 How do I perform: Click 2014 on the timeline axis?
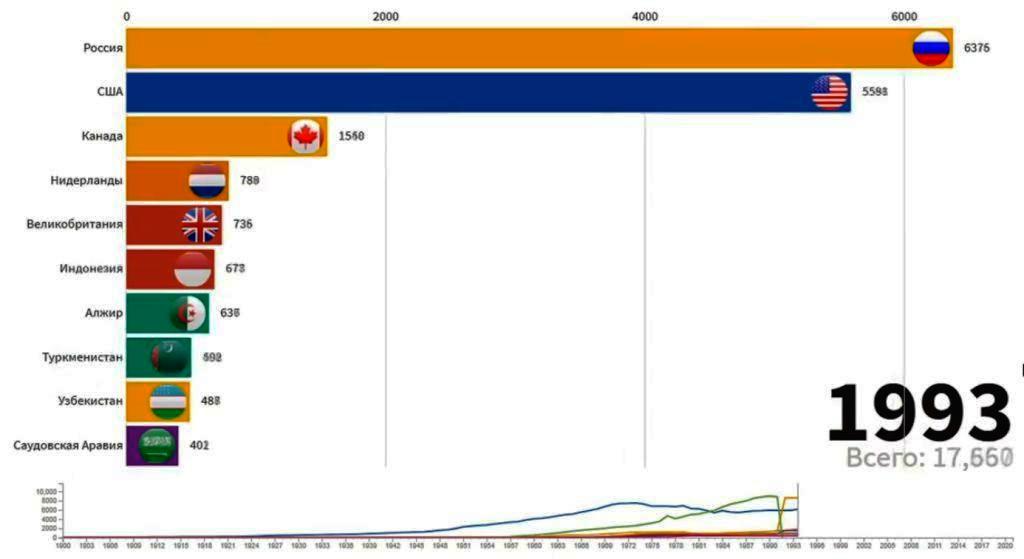[x=958, y=545]
